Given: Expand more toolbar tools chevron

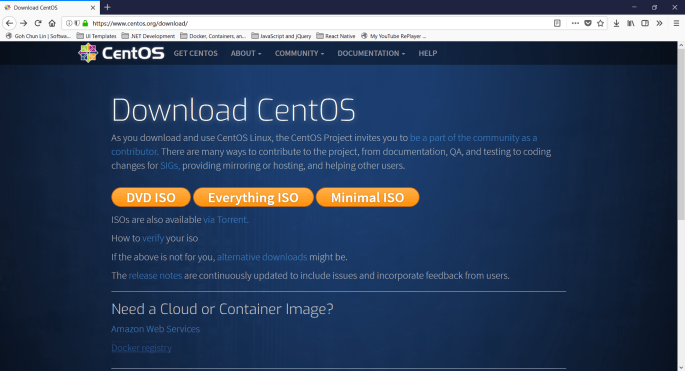Looking at the screenshot, I should tap(659, 23).
